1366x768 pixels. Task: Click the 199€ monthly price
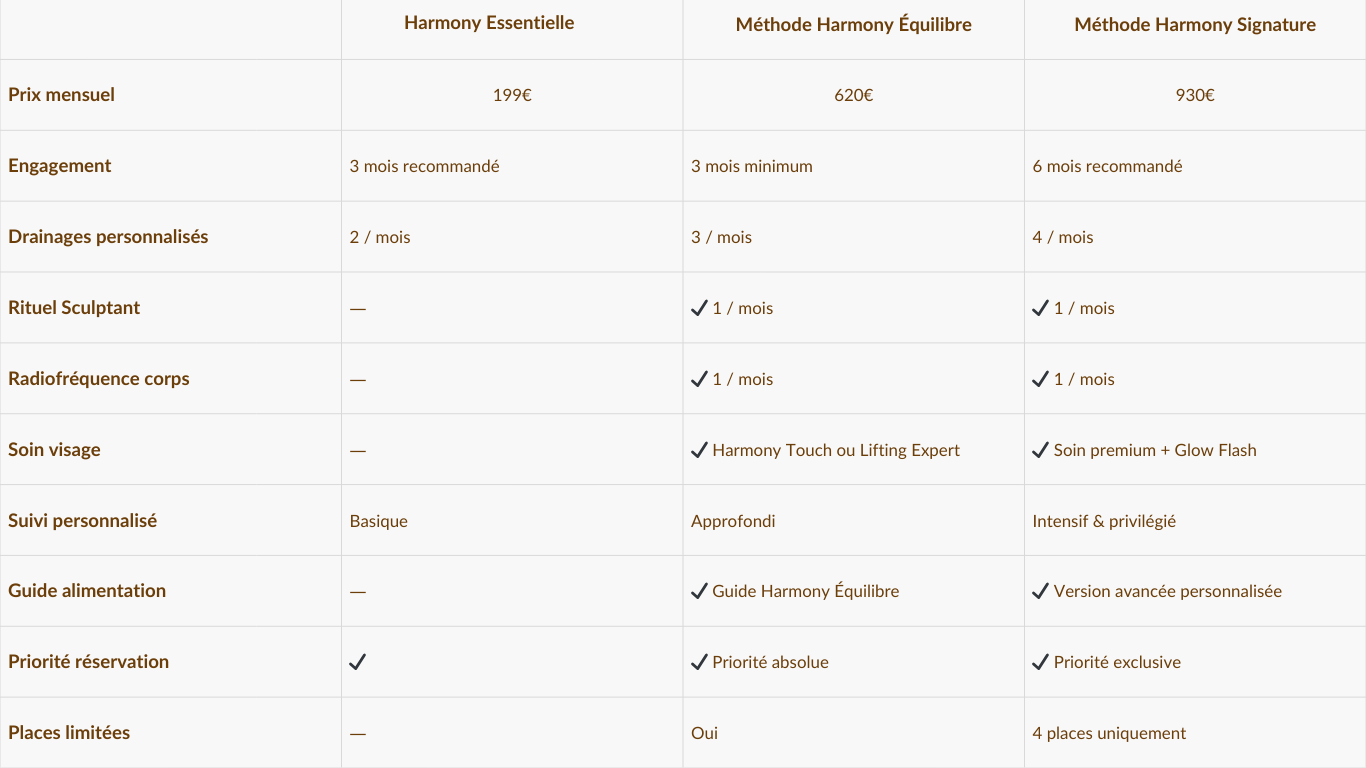[512, 95]
